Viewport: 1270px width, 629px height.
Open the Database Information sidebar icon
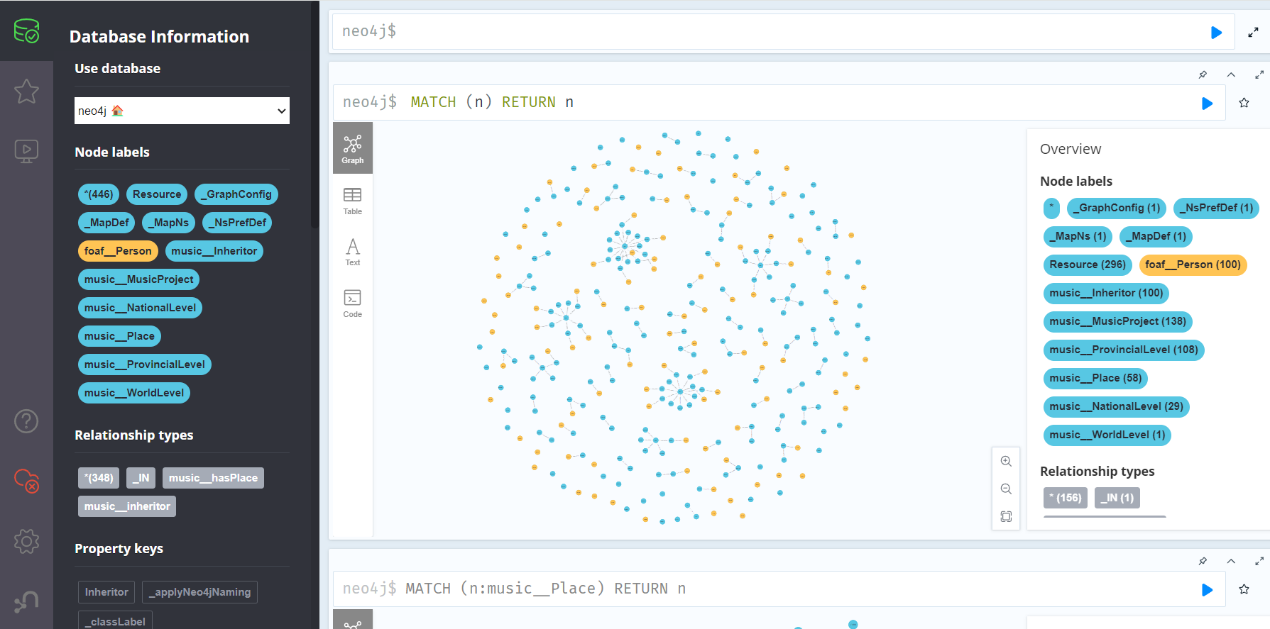click(26, 33)
